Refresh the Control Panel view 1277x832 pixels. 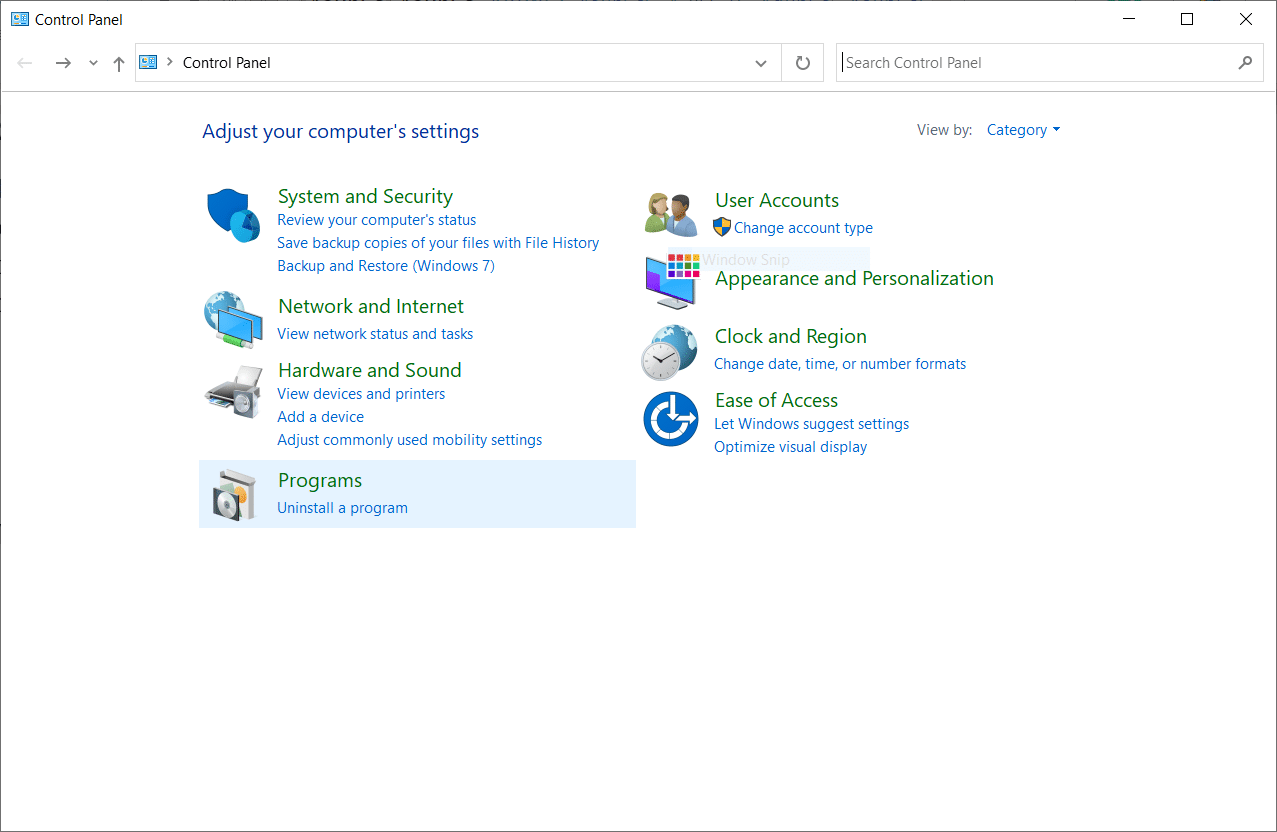[802, 63]
